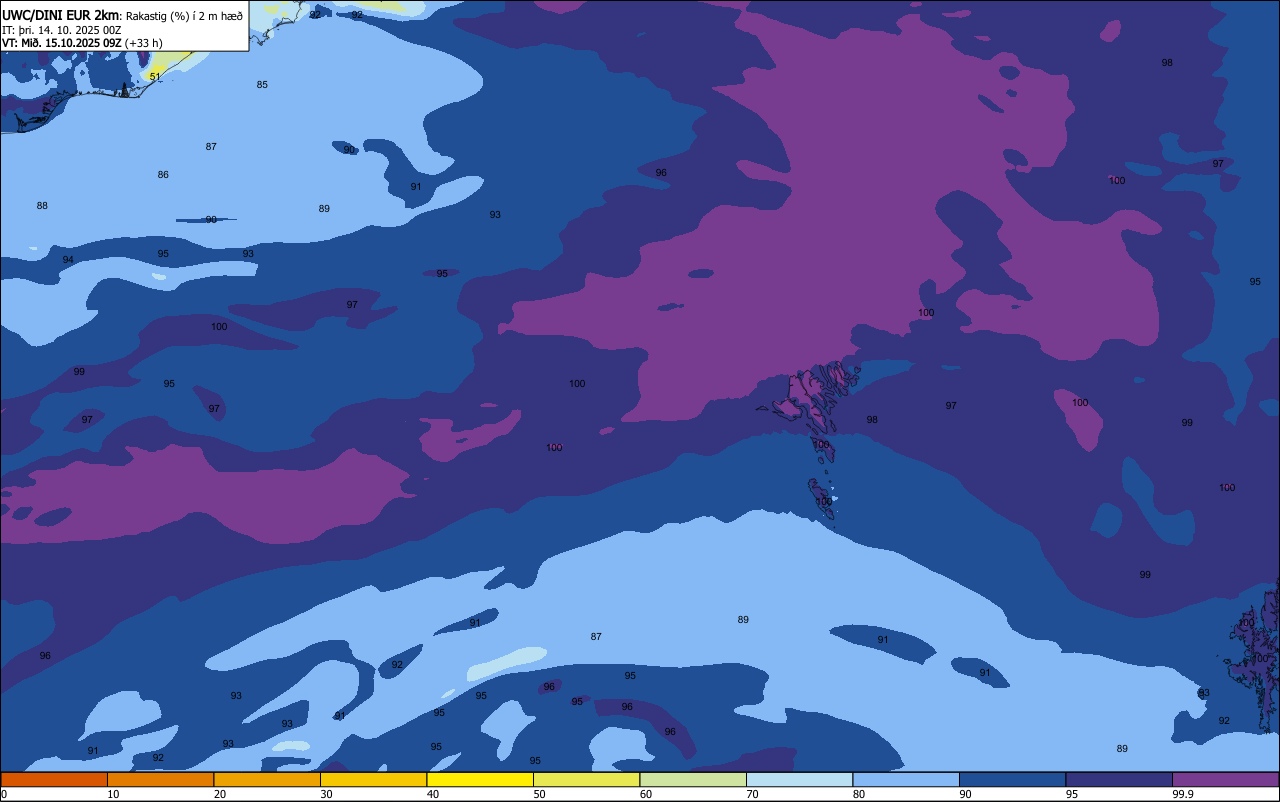Select the legend tick label 50

pos(539,794)
